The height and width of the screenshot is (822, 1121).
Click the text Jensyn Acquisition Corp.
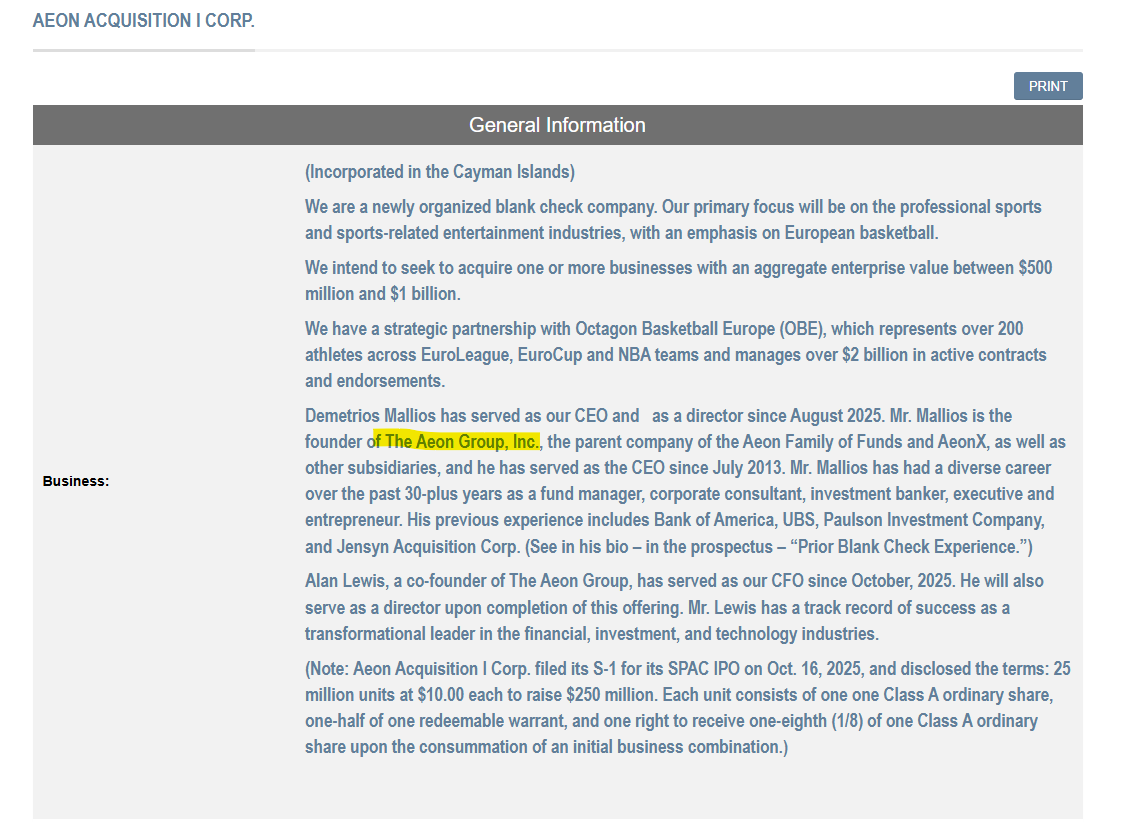click(428, 547)
